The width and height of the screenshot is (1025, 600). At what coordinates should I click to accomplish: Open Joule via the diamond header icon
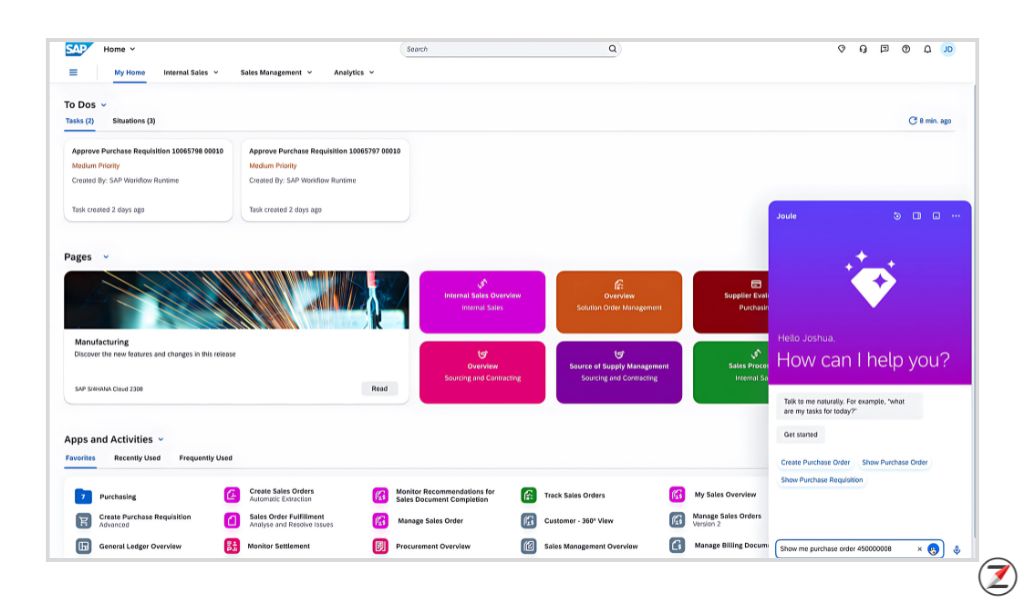coord(841,49)
